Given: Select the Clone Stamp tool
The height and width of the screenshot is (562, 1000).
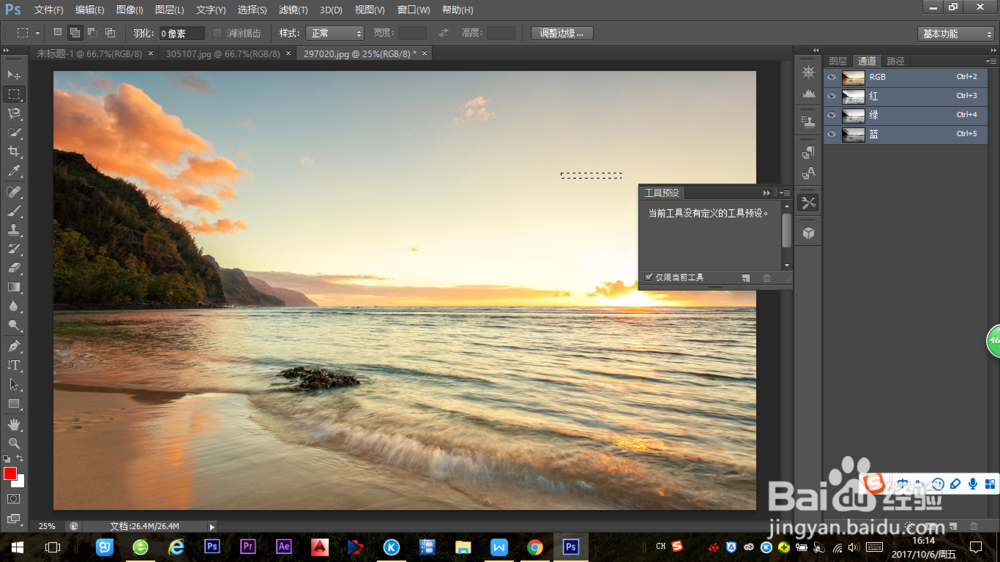Looking at the screenshot, I should [x=13, y=230].
